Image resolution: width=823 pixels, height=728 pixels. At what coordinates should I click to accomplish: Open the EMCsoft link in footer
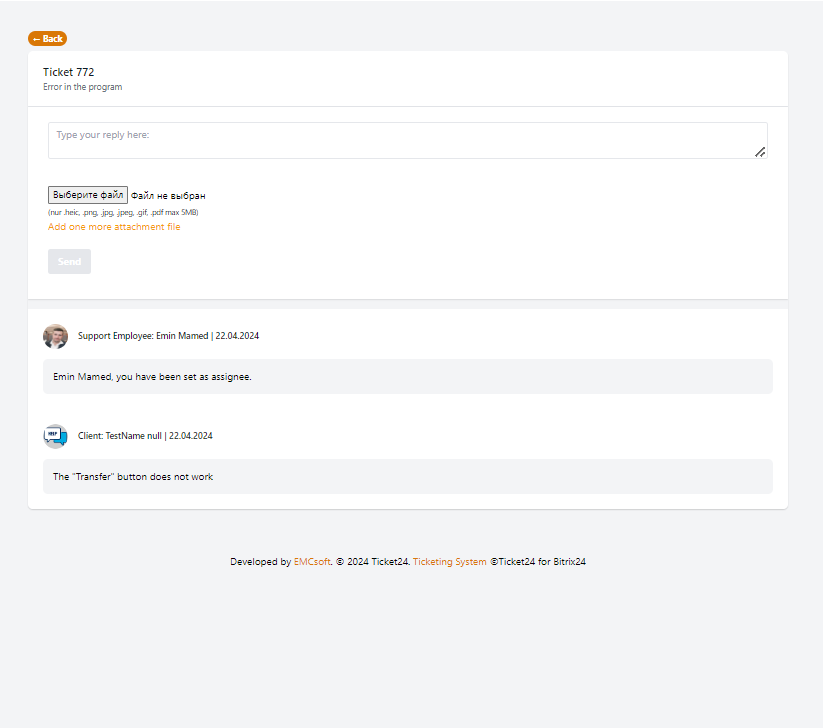click(312, 562)
